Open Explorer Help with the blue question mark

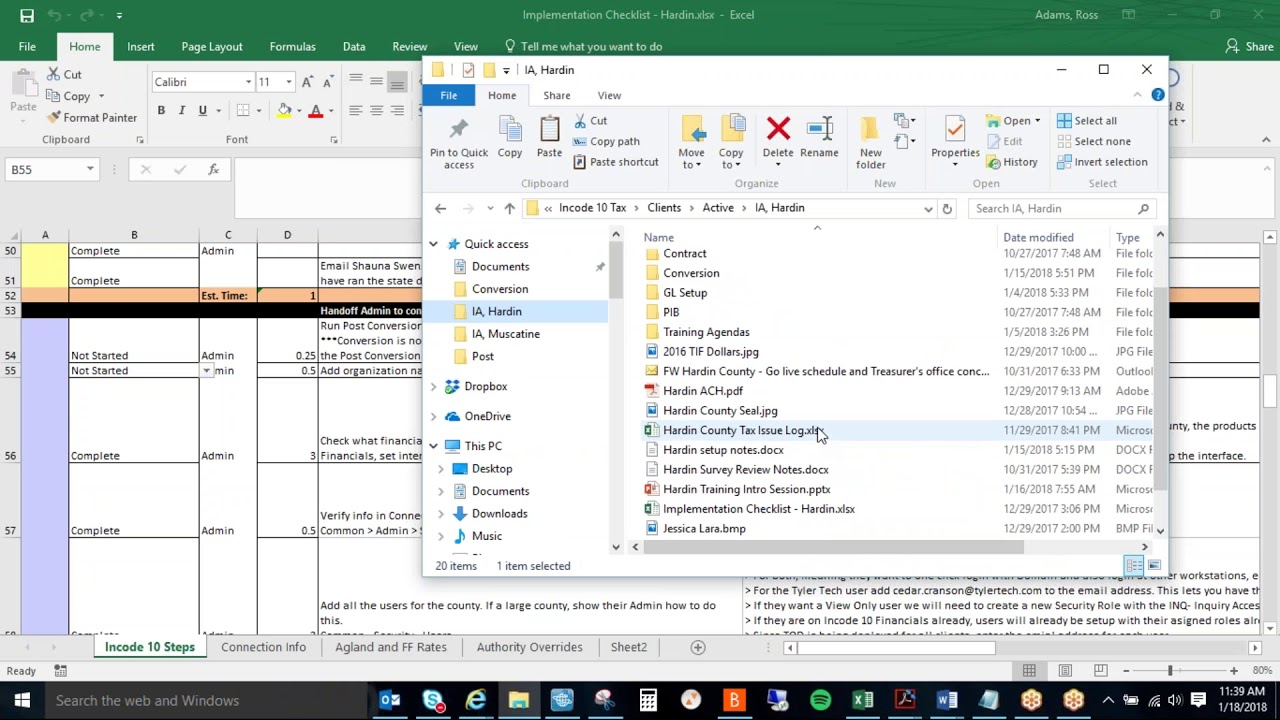pos(1158,95)
